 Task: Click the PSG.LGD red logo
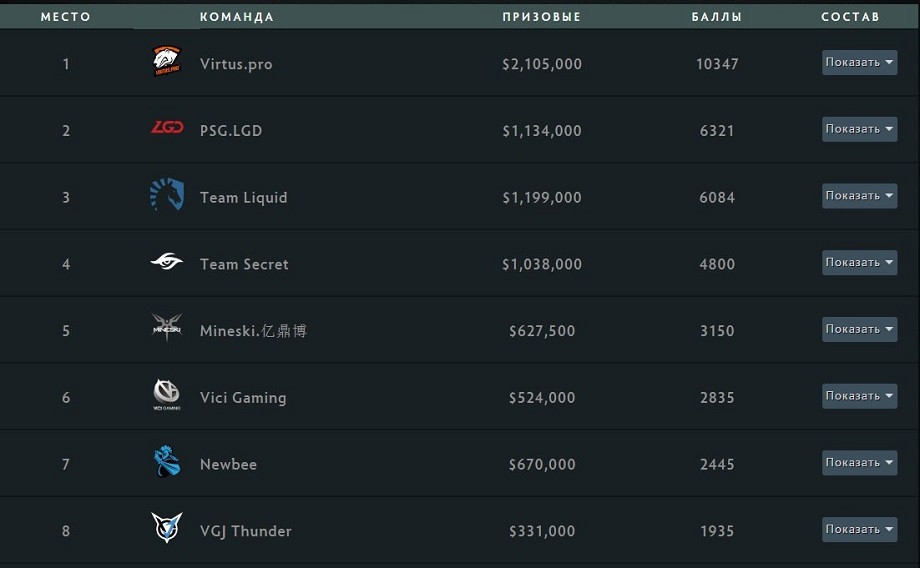167,127
